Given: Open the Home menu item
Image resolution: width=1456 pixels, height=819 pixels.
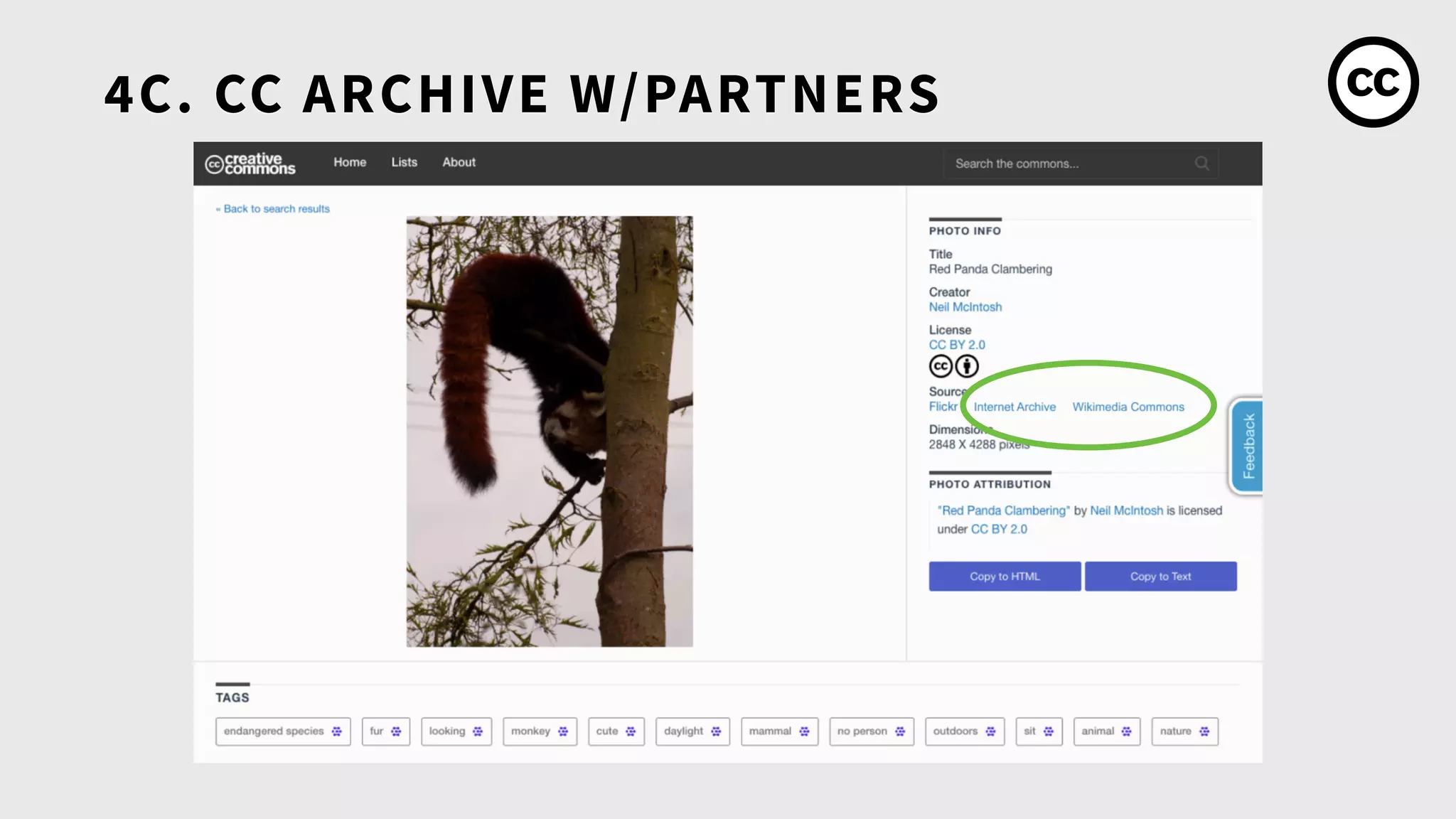Looking at the screenshot, I should [350, 162].
